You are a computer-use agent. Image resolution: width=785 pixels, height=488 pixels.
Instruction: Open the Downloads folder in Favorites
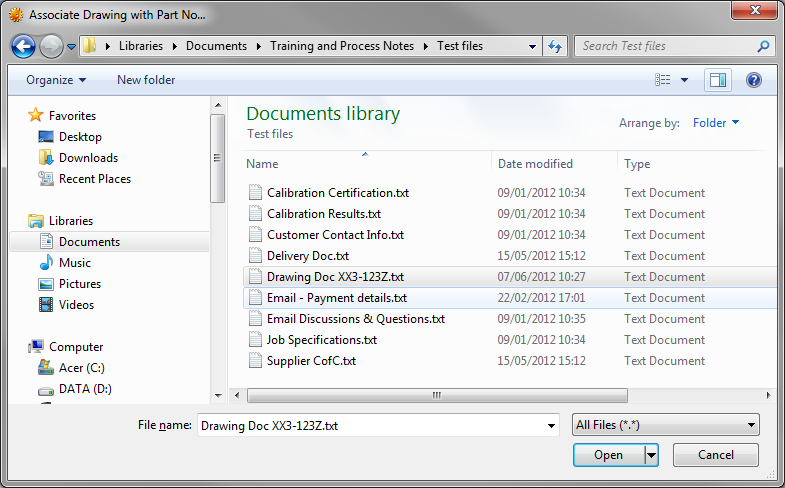[88, 158]
